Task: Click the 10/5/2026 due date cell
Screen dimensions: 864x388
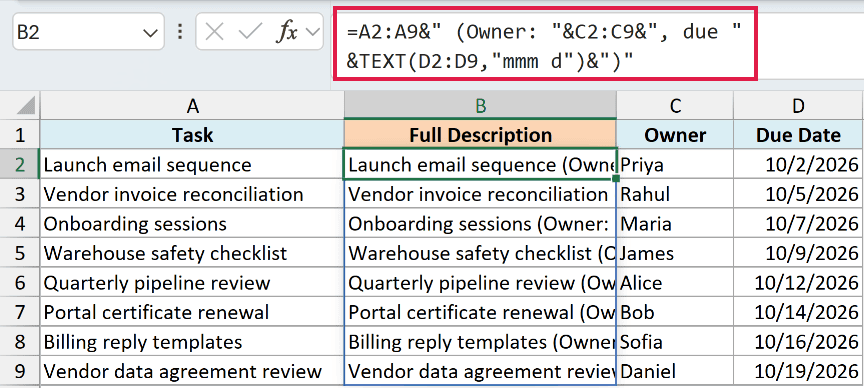Action: (798, 194)
